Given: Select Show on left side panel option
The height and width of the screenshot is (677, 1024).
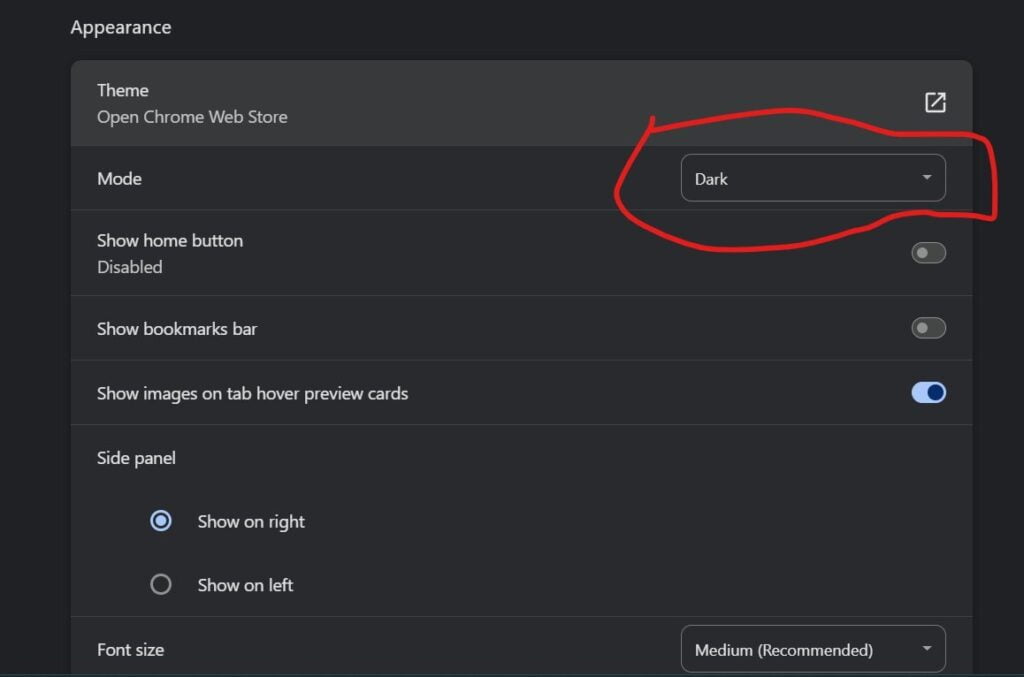Looking at the screenshot, I should tap(161, 585).
